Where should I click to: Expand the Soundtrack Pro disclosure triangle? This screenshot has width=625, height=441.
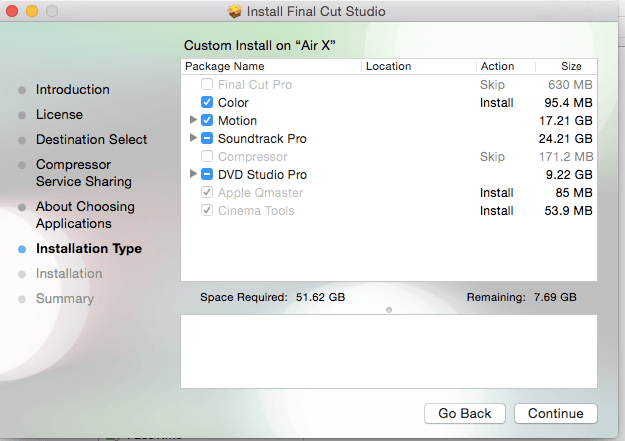[193, 139]
